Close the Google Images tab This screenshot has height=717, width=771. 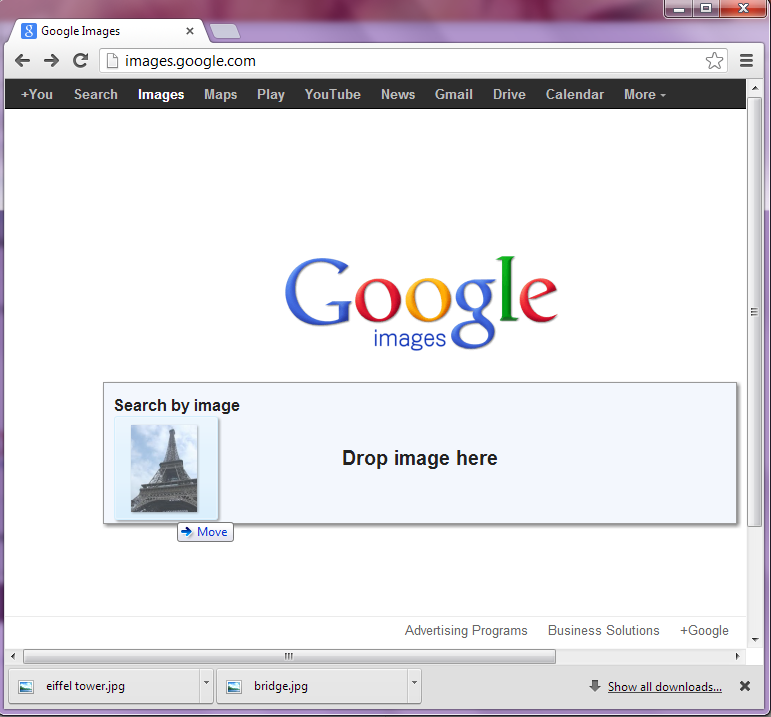point(190,31)
